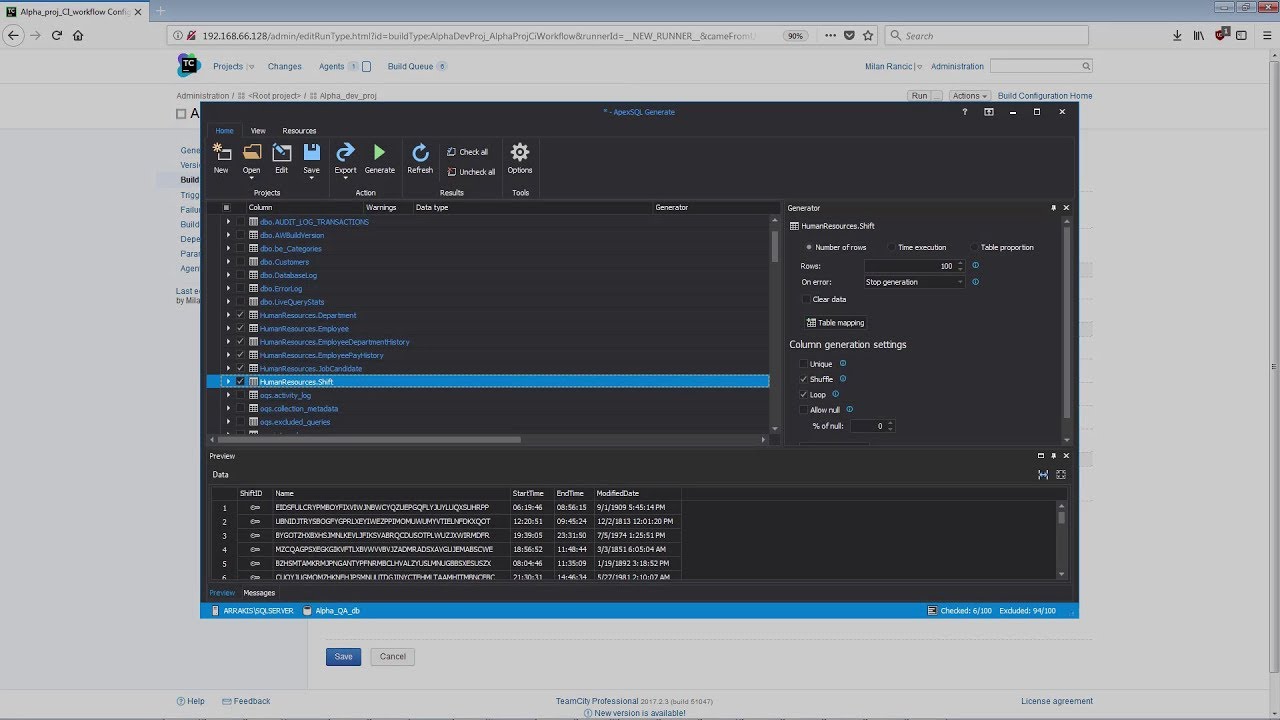1280x720 pixels.
Task: Show info icon next to Shuffle
Action: [843, 379]
